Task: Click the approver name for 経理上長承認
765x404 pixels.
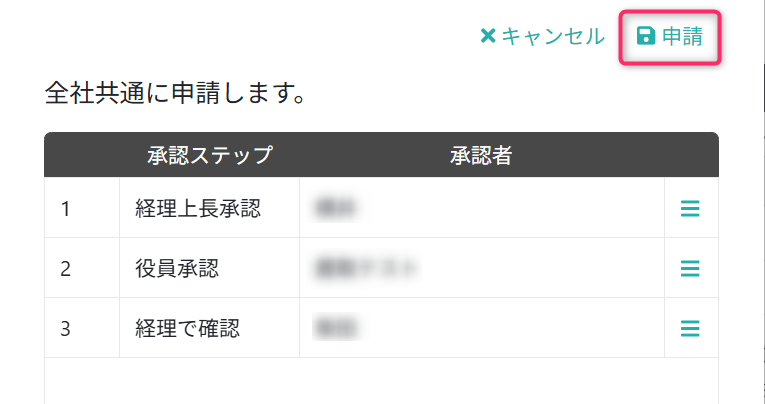Action: coord(336,209)
